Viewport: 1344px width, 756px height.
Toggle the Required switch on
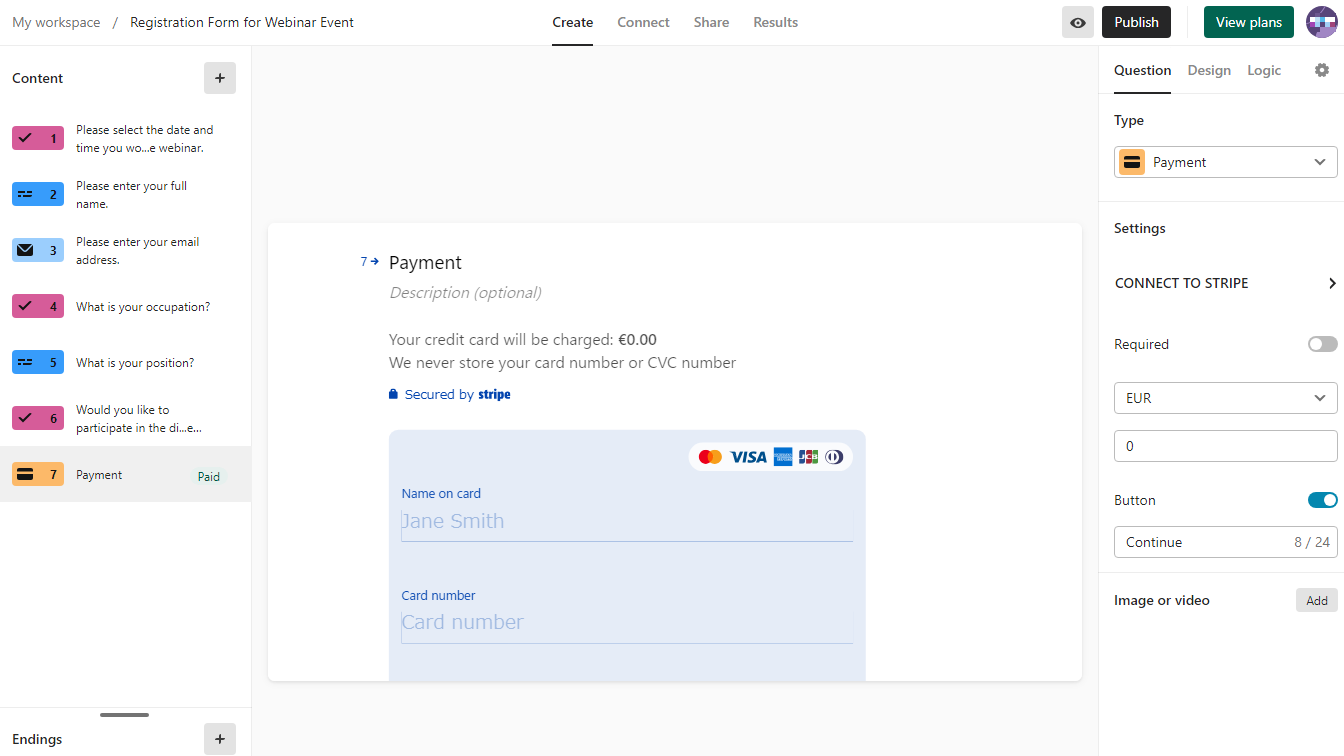pos(1322,344)
